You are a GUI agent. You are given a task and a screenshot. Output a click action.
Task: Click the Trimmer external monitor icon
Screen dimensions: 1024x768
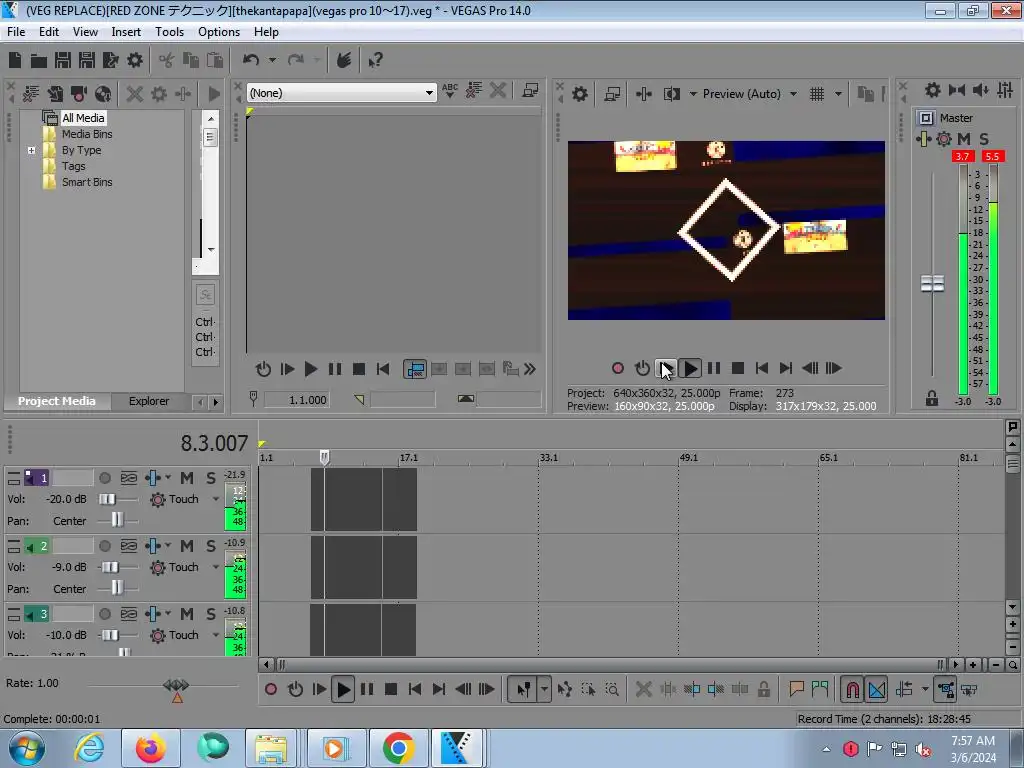point(530,91)
